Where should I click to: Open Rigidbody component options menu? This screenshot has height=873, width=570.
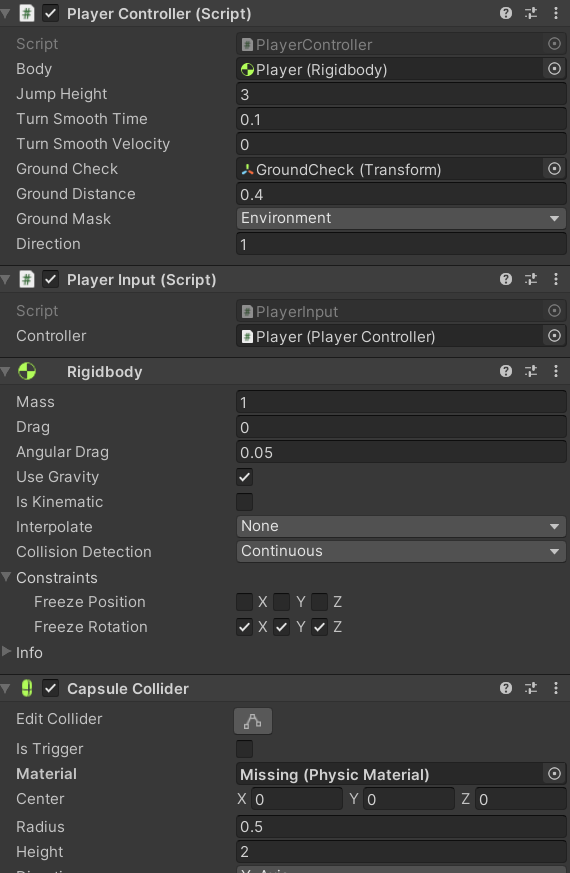click(556, 371)
